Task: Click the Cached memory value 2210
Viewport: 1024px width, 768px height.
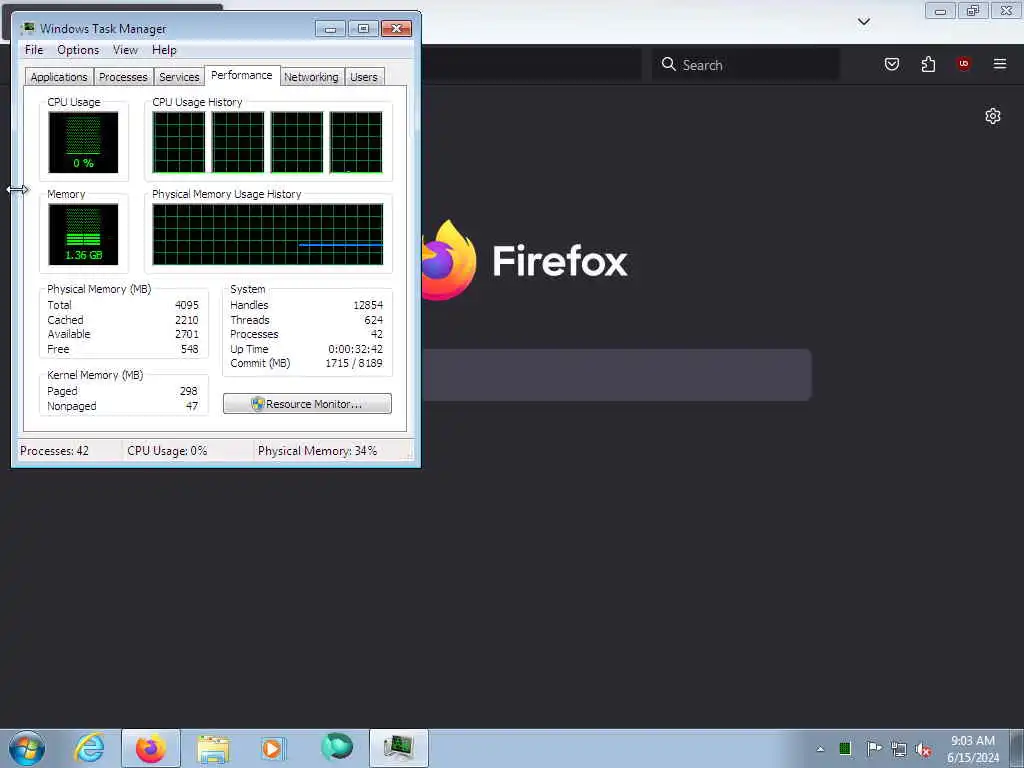Action: (x=187, y=320)
